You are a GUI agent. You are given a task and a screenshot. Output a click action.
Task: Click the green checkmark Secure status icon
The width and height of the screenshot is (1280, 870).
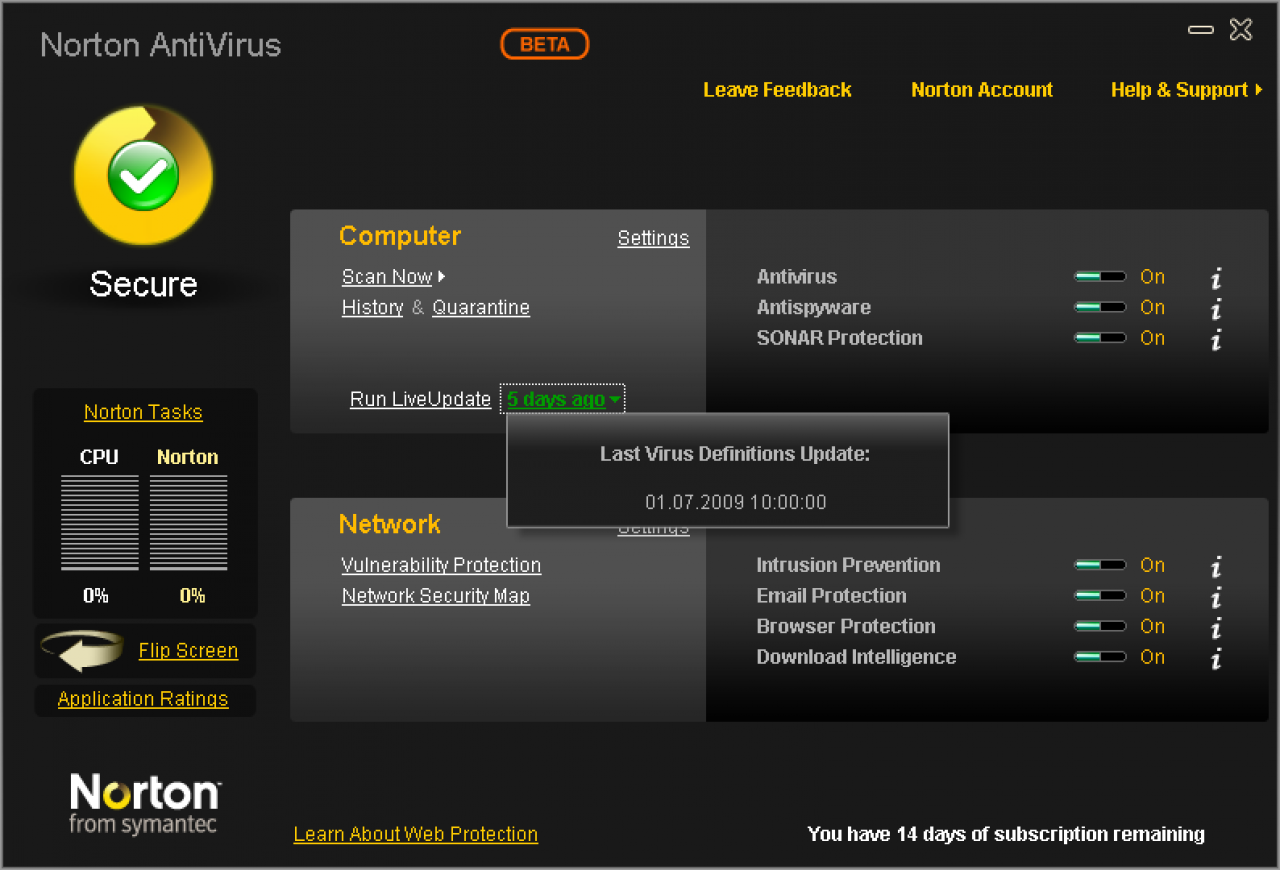point(143,176)
